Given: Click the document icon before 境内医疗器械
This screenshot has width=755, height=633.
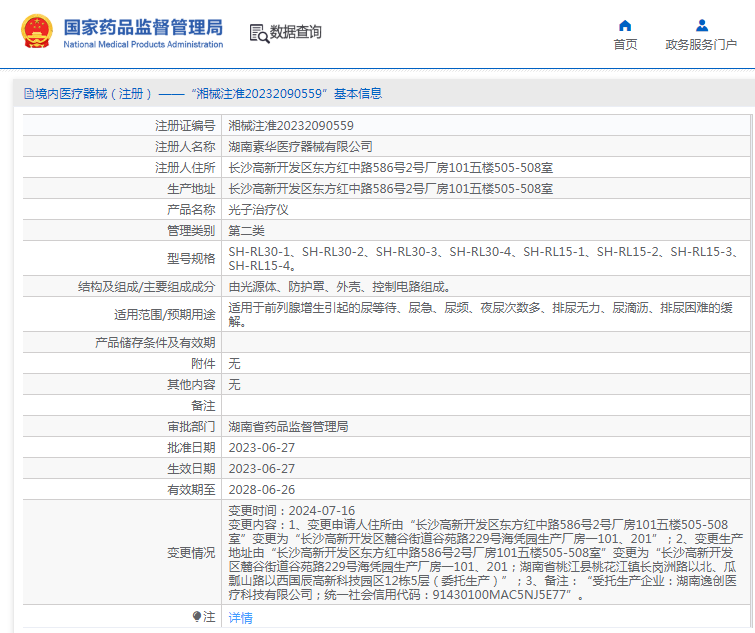Looking at the screenshot, I should [x=28, y=93].
